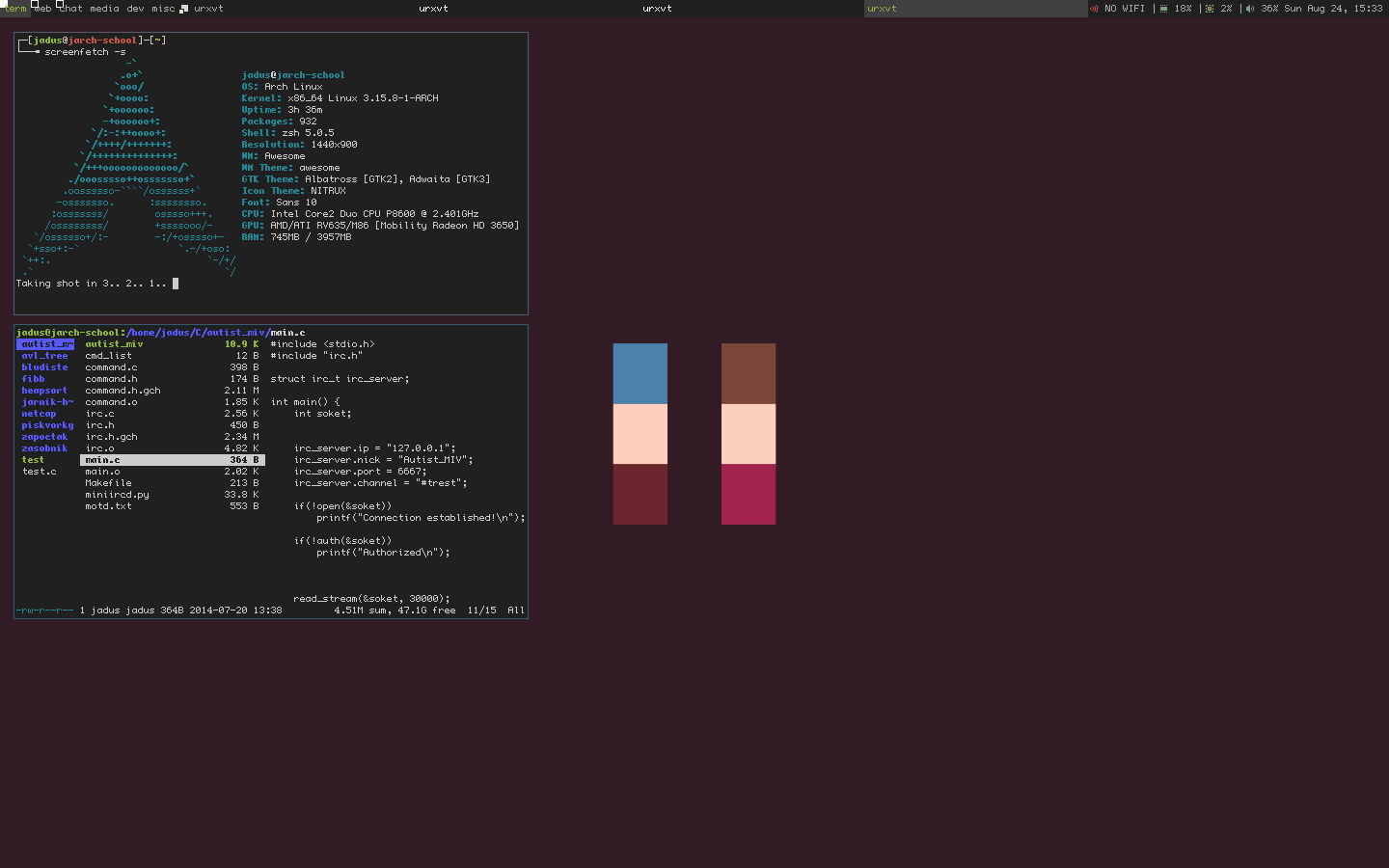Click the '4.51M sum, 47.1G free' status text

(395, 610)
